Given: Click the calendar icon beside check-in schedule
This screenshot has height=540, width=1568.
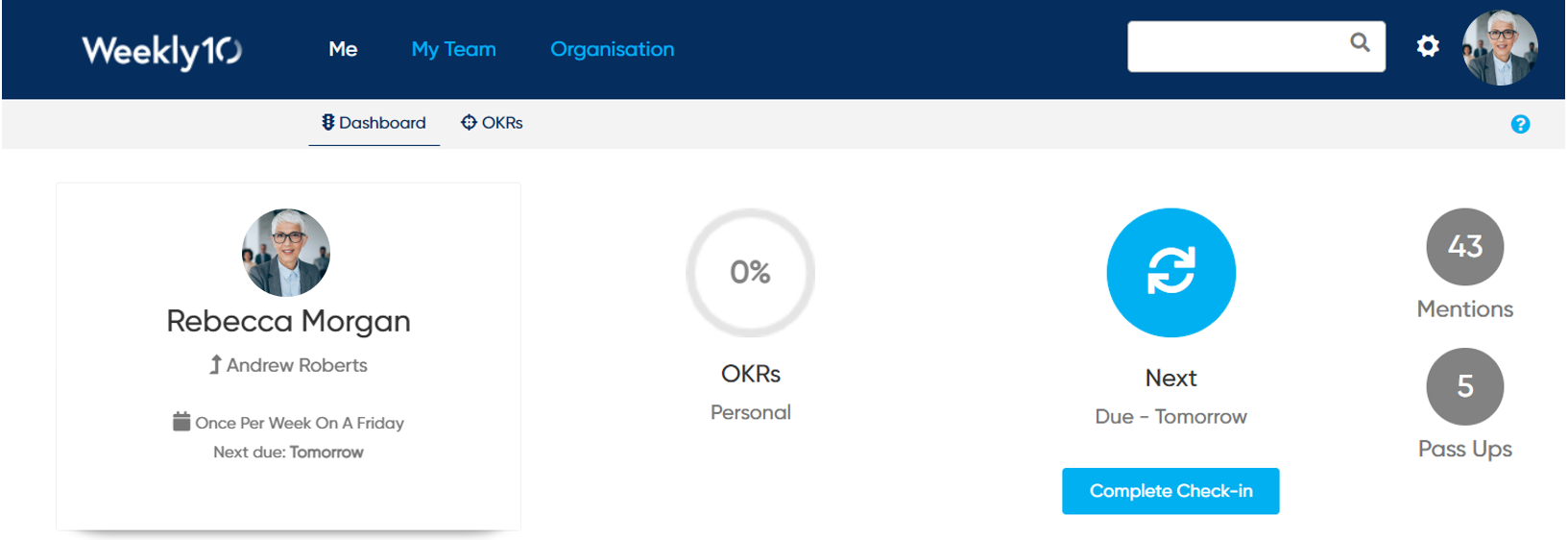Looking at the screenshot, I should [x=181, y=422].
